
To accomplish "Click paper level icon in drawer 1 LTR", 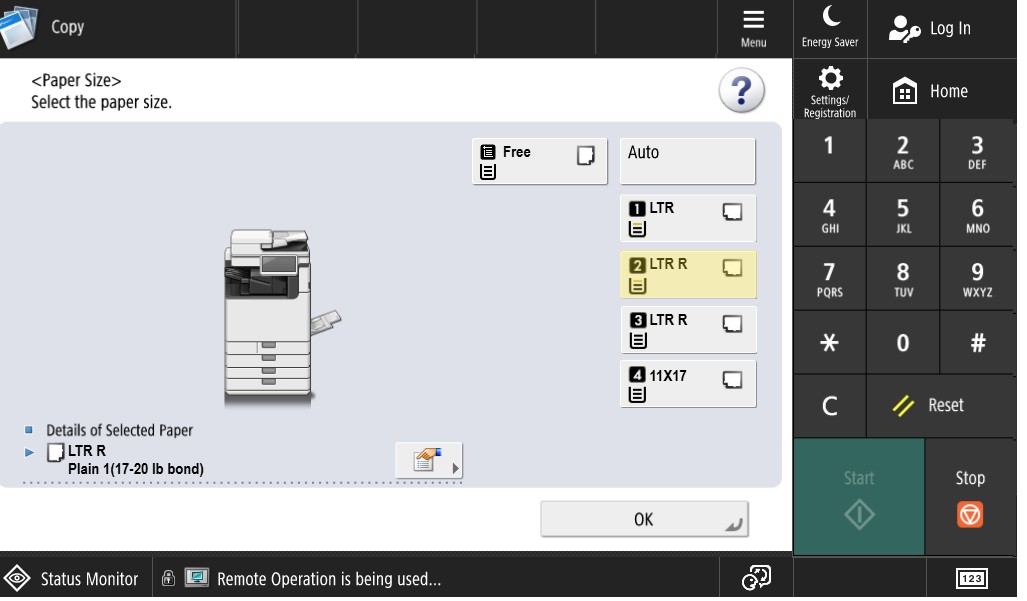I will [637, 228].
